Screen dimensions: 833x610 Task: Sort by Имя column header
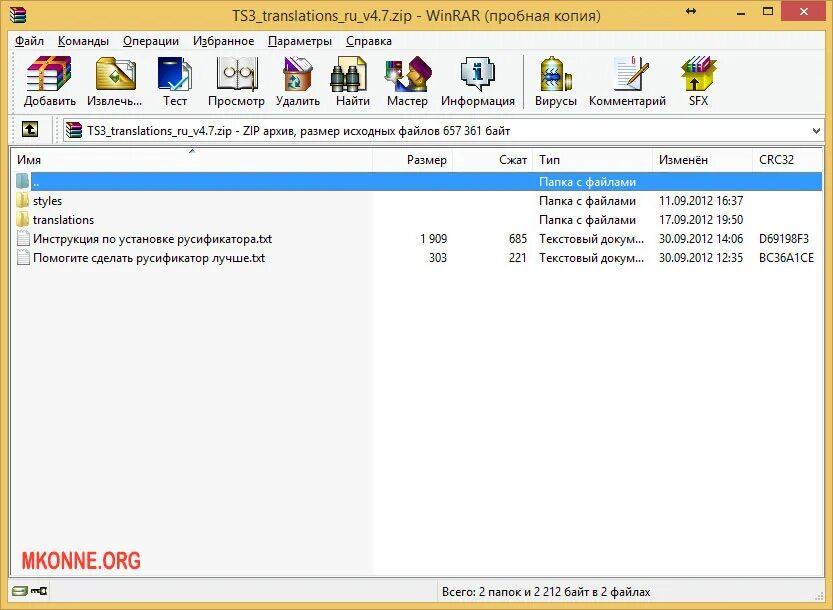pyautogui.click(x=191, y=159)
